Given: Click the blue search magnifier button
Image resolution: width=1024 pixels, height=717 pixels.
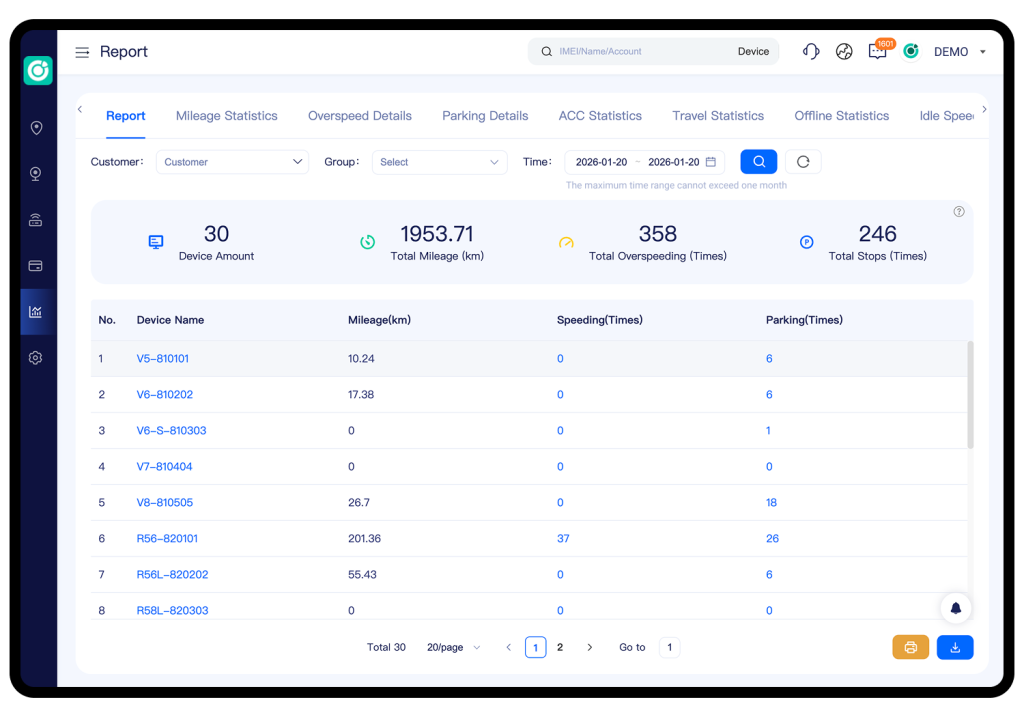Looking at the screenshot, I should pos(758,162).
